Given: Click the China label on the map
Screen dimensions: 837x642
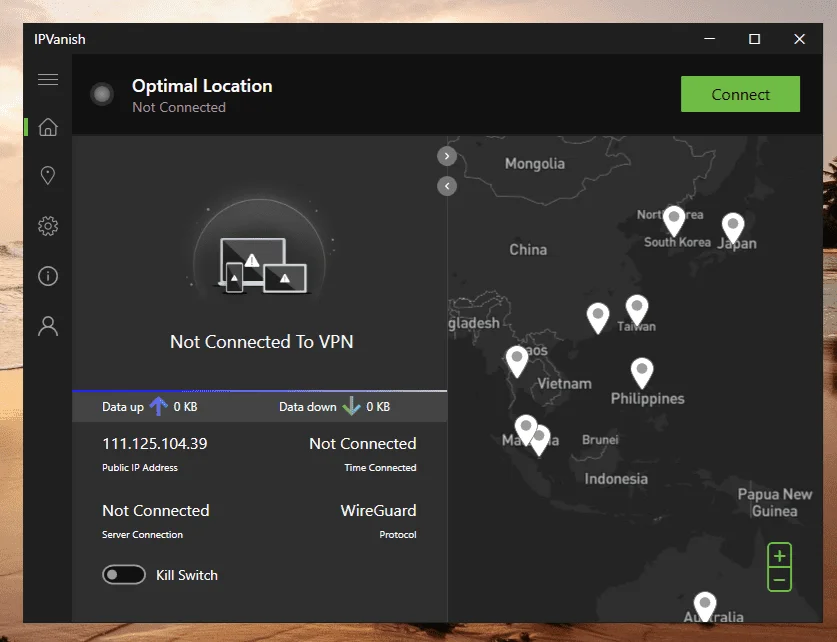Looking at the screenshot, I should tap(528, 250).
